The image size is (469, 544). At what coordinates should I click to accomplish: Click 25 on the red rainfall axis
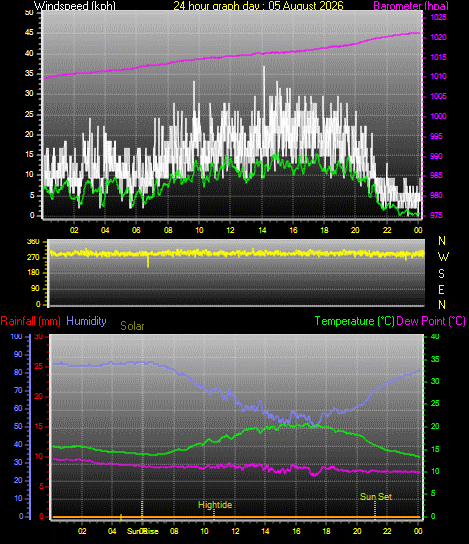(x=39, y=367)
